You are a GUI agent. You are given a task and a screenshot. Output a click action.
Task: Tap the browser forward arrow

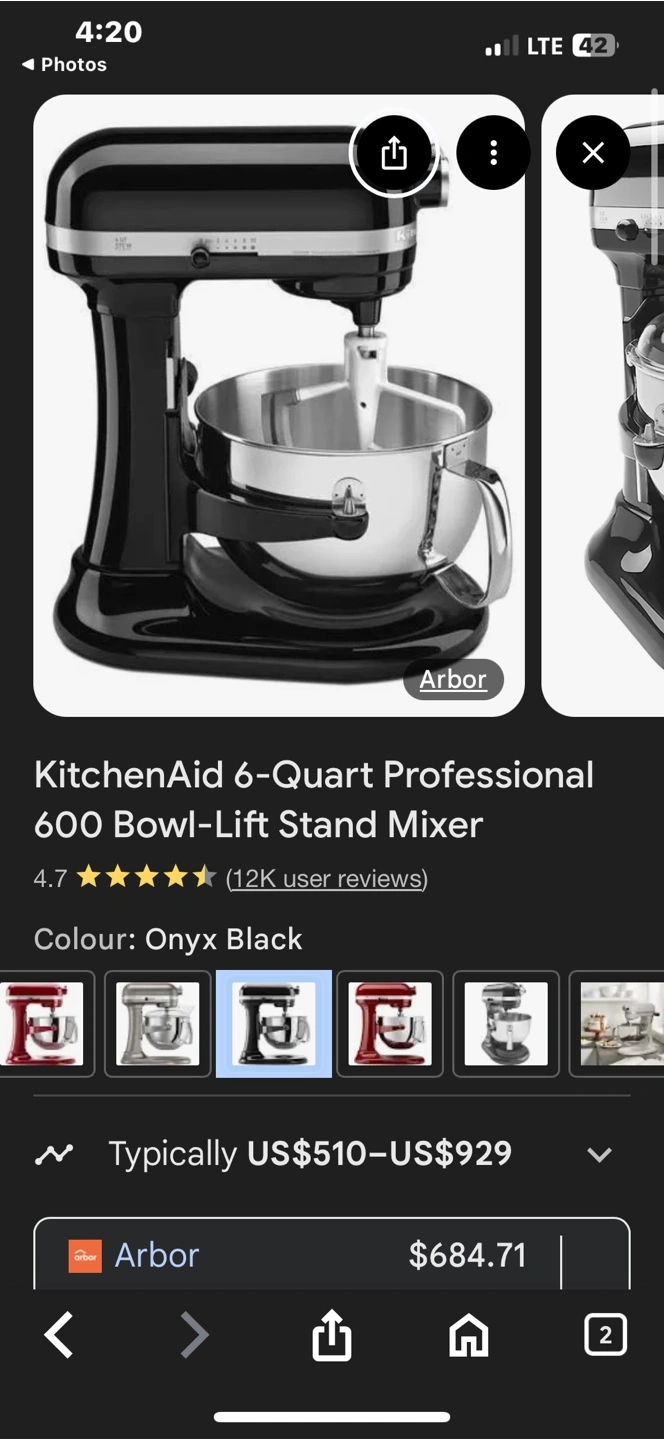coord(194,1336)
